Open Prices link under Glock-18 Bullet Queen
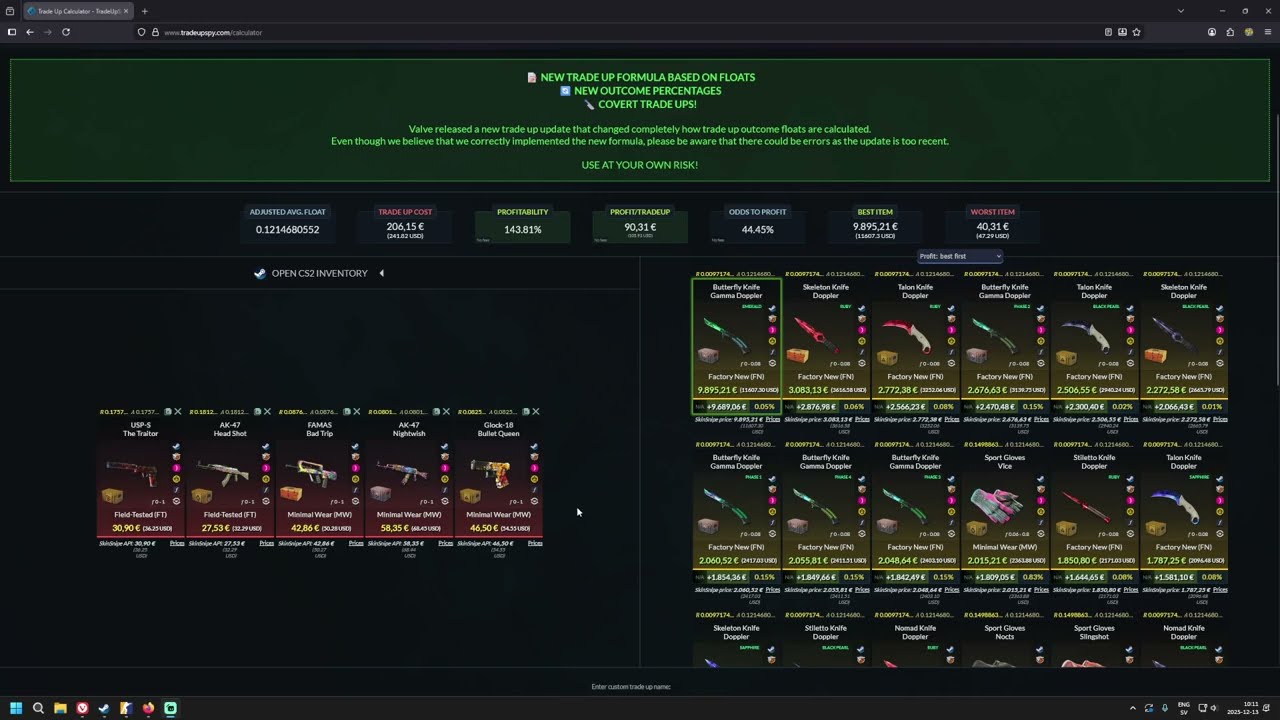Viewport: 1280px width, 720px height. click(535, 543)
